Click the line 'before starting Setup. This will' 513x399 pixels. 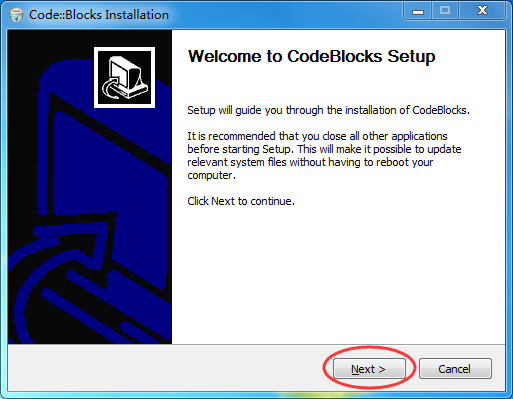click(x=324, y=149)
